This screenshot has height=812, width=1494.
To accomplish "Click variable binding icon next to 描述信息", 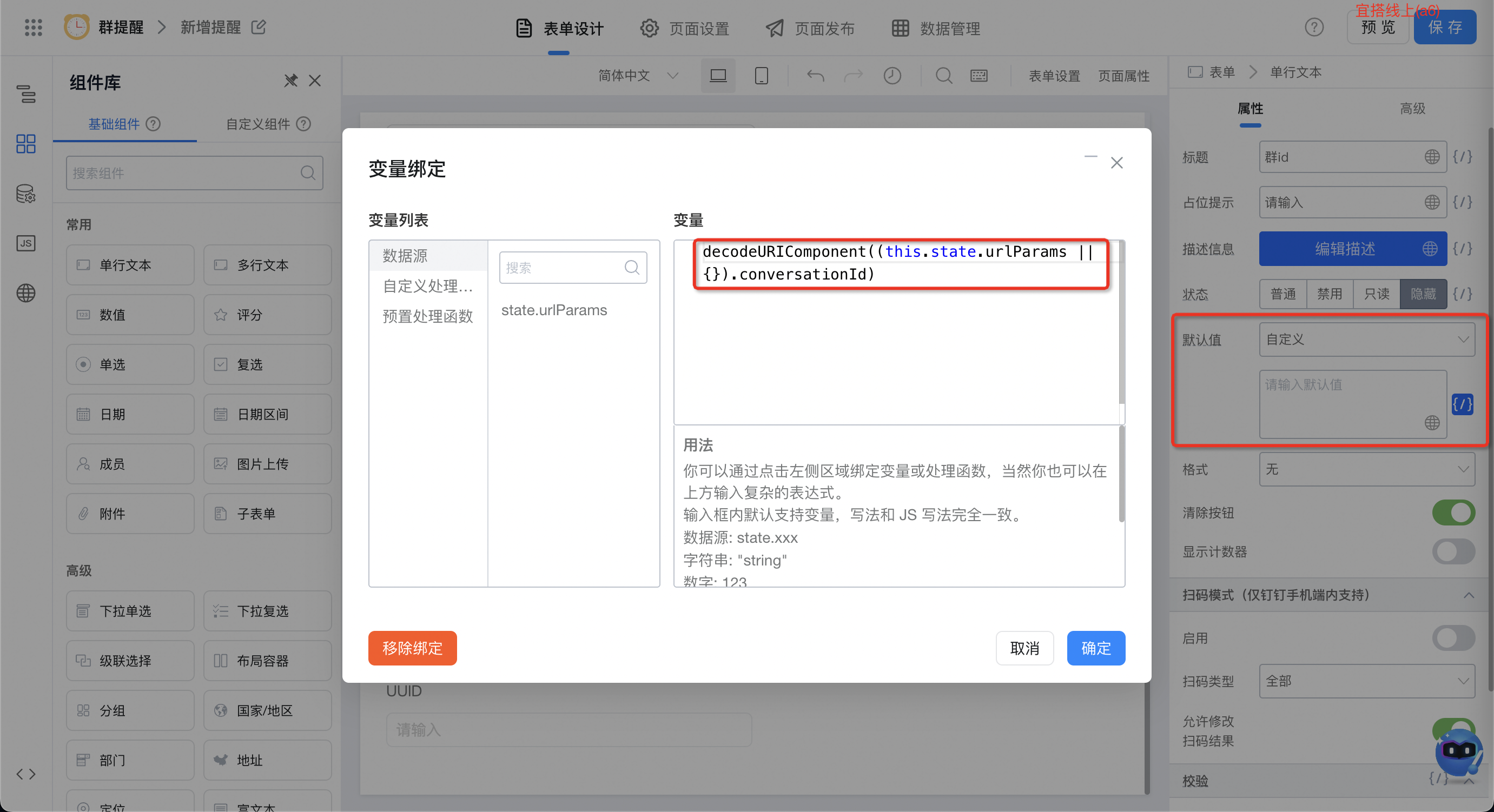I will (x=1462, y=249).
